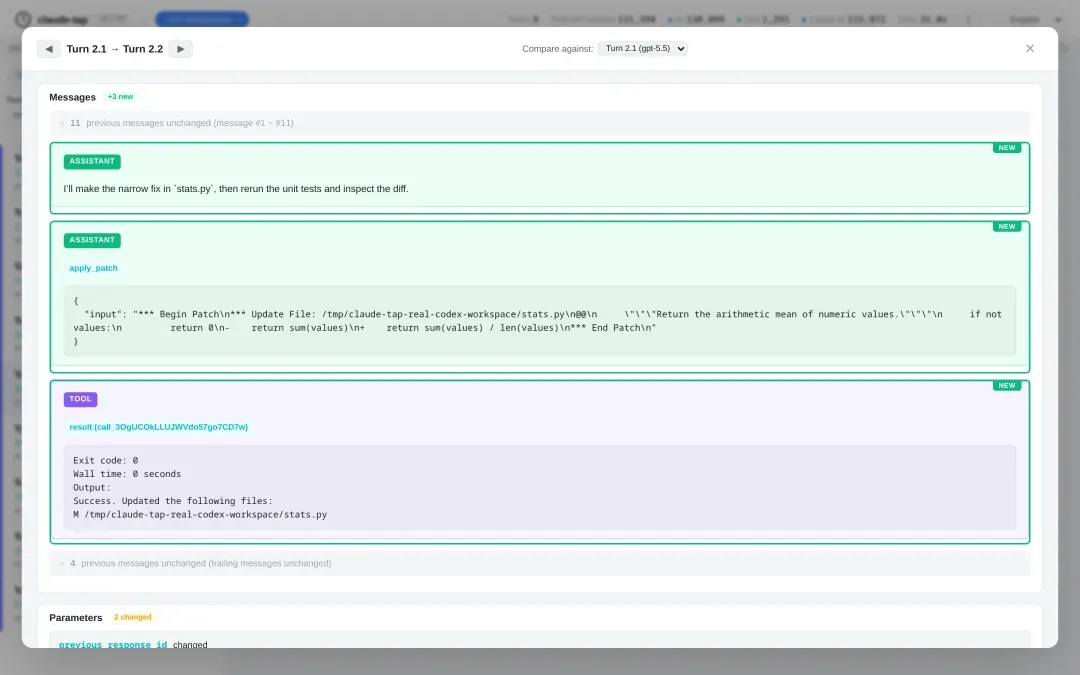Click the NEW tag on tool result message

1006,386
